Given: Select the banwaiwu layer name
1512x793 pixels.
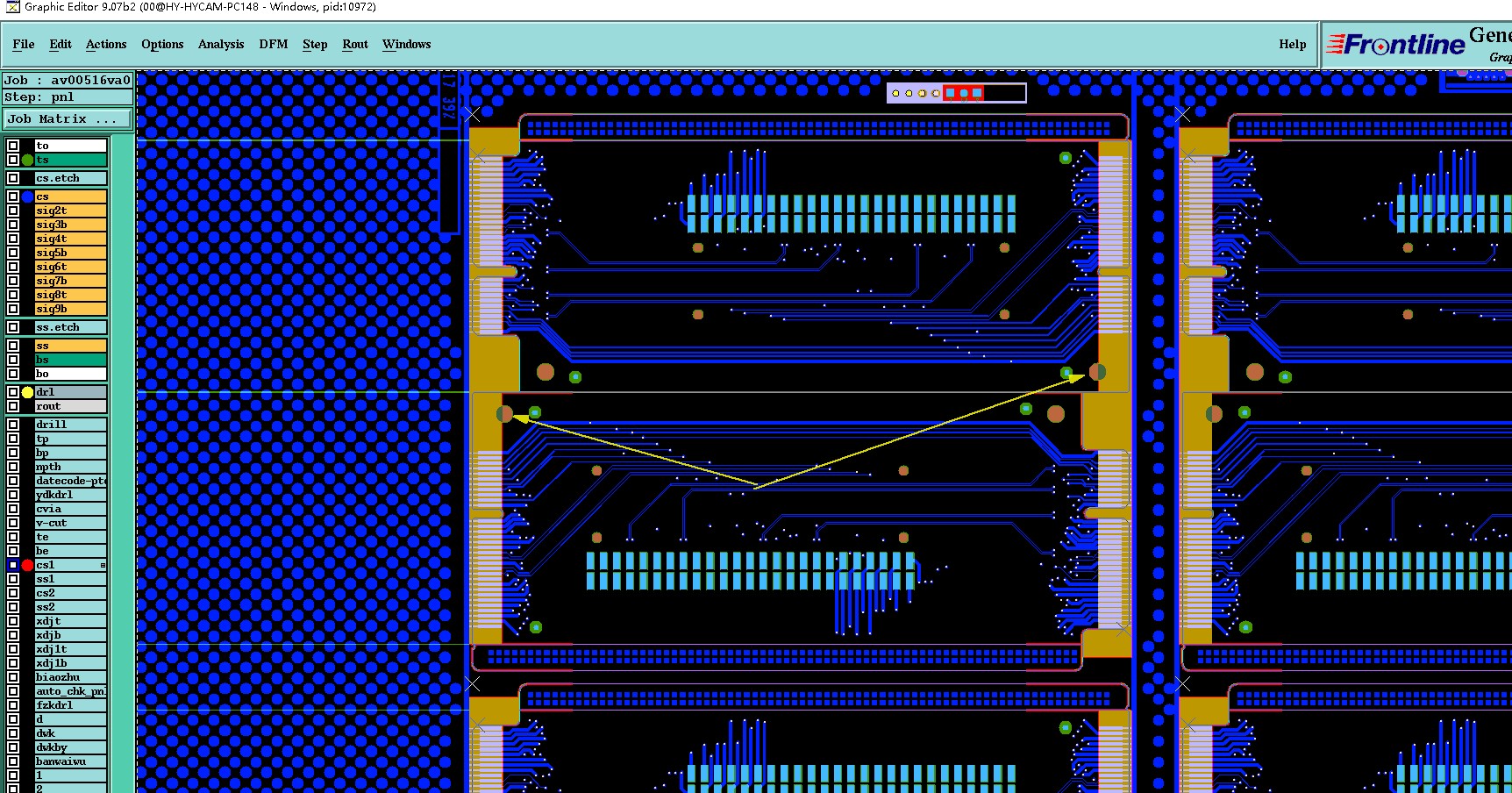Looking at the screenshot, I should click(70, 761).
